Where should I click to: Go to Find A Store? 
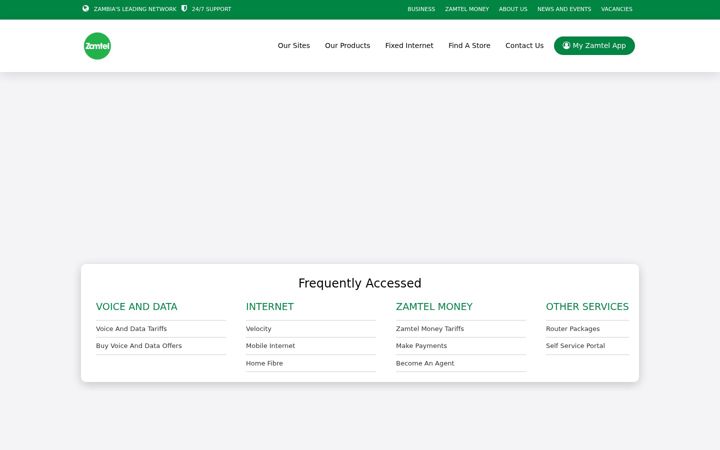pyautogui.click(x=469, y=45)
